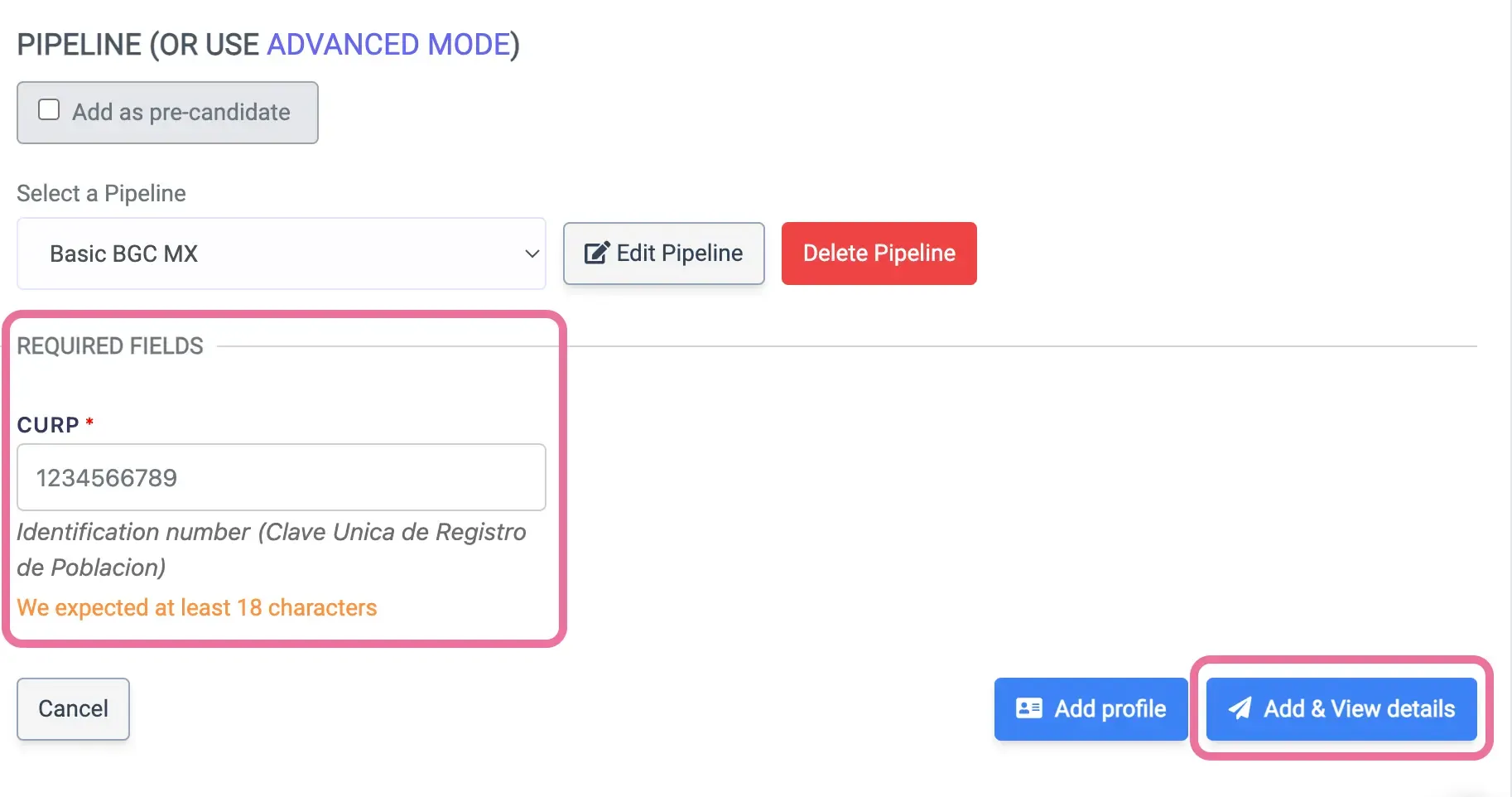Select the Add profile button
Viewport: 1512px width, 797px height.
1090,708
